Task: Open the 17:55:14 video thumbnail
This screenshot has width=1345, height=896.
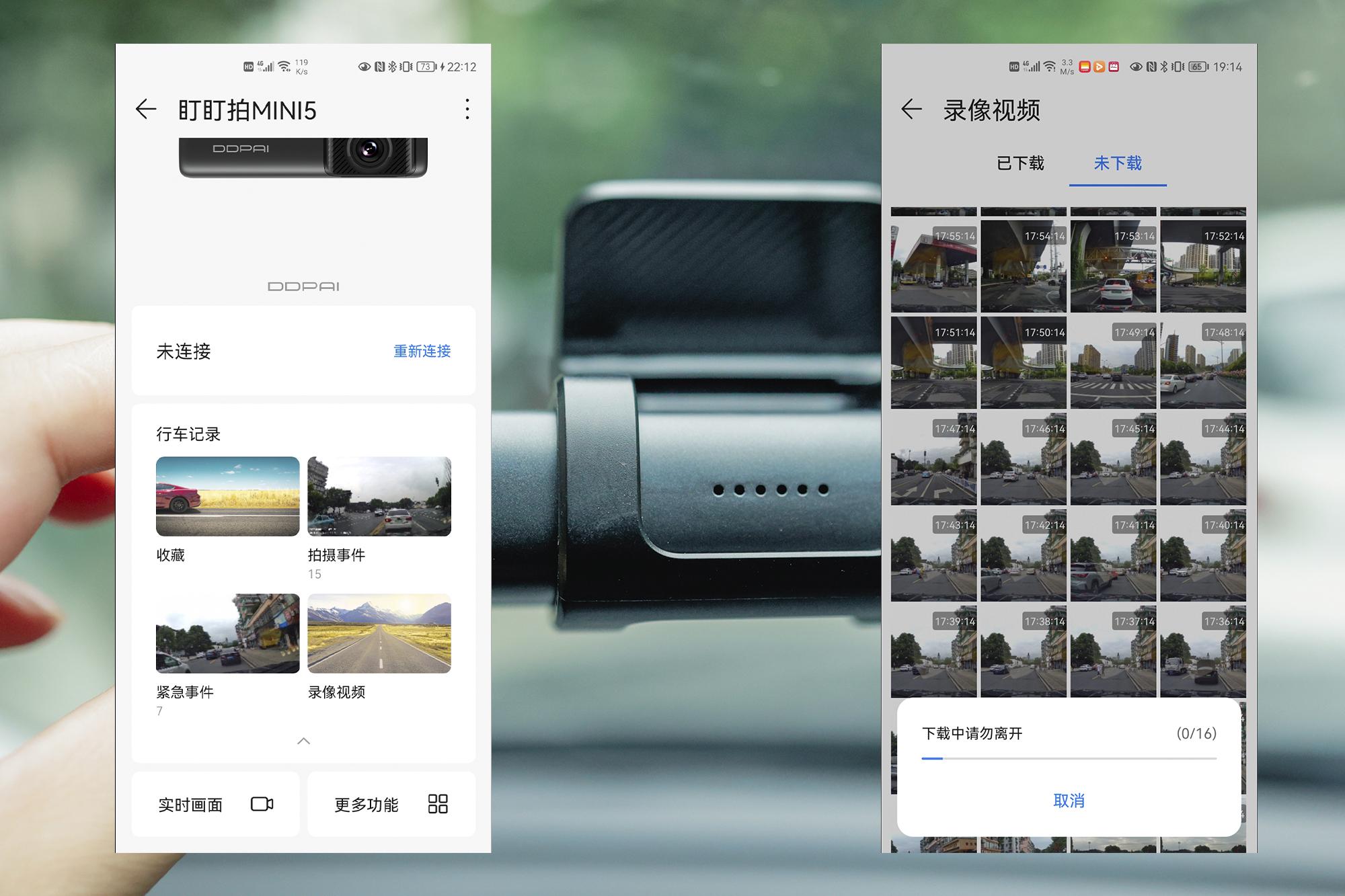Action: tap(933, 266)
